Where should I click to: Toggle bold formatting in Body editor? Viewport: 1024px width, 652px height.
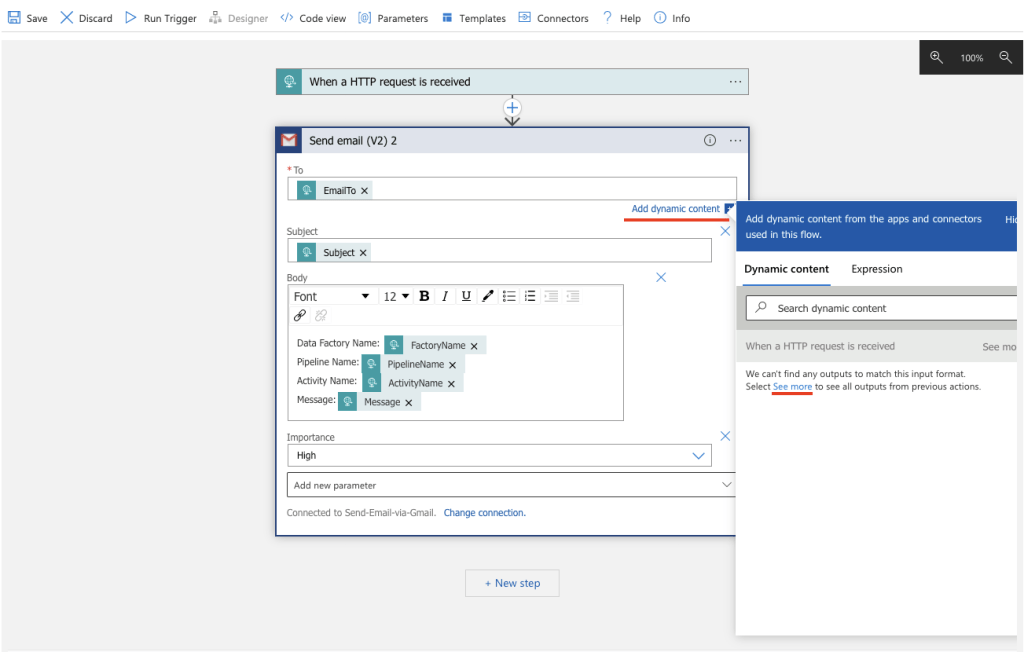pyautogui.click(x=424, y=296)
